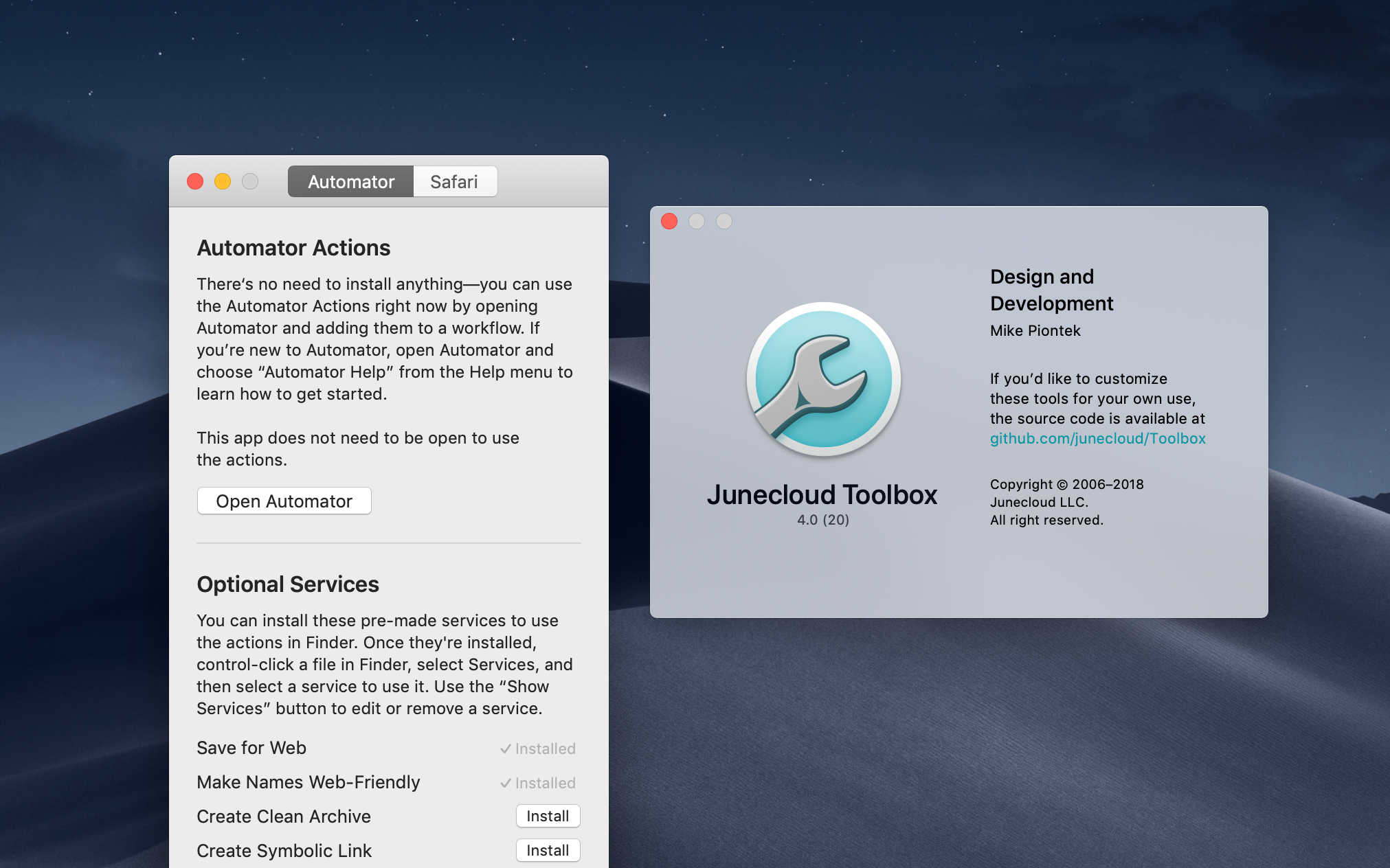This screenshot has height=868, width=1390.
Task: Click the Junecloud Toolbox wrench icon
Action: (823, 379)
